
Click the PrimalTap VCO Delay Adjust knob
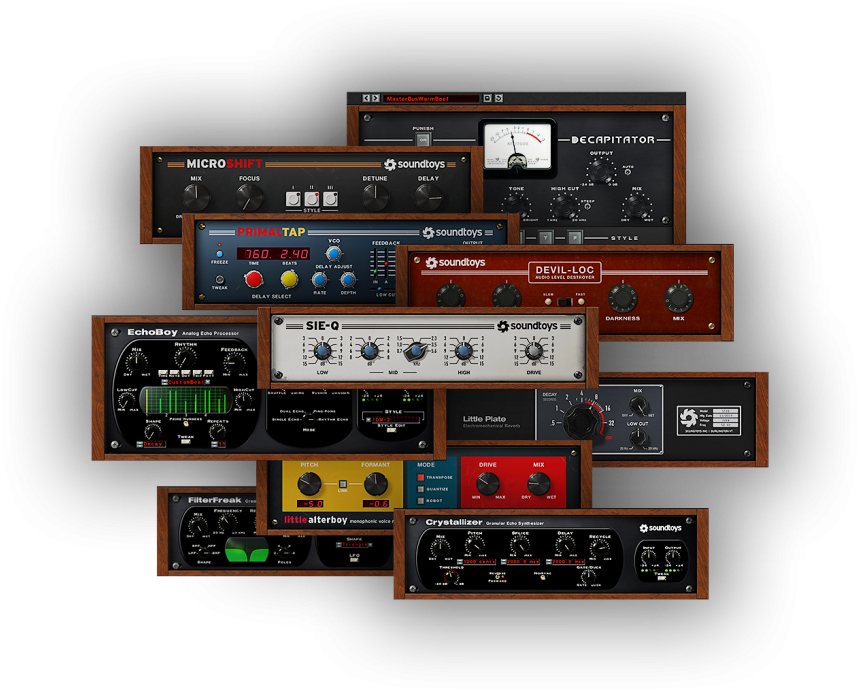pyautogui.click(x=334, y=253)
